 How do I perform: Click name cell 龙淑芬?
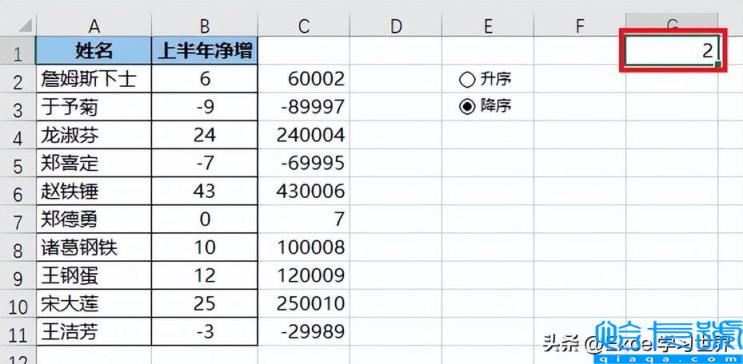94,135
